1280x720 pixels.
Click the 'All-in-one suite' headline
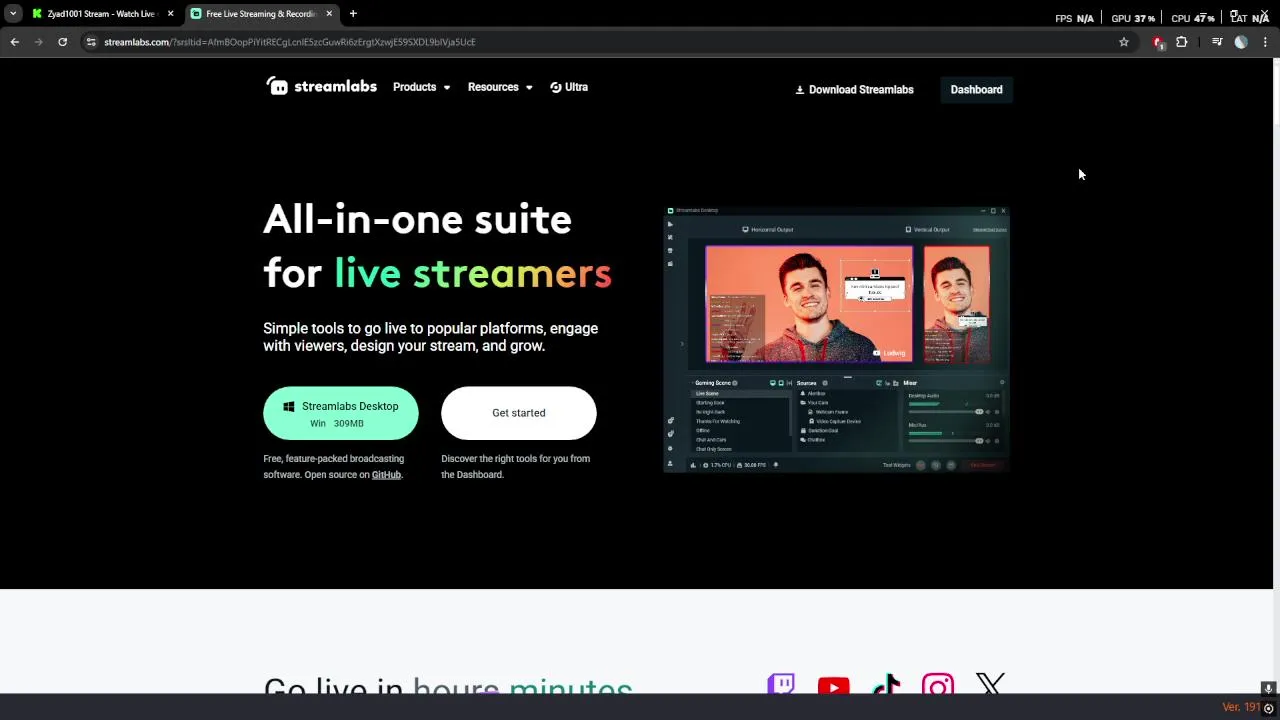coord(417,219)
